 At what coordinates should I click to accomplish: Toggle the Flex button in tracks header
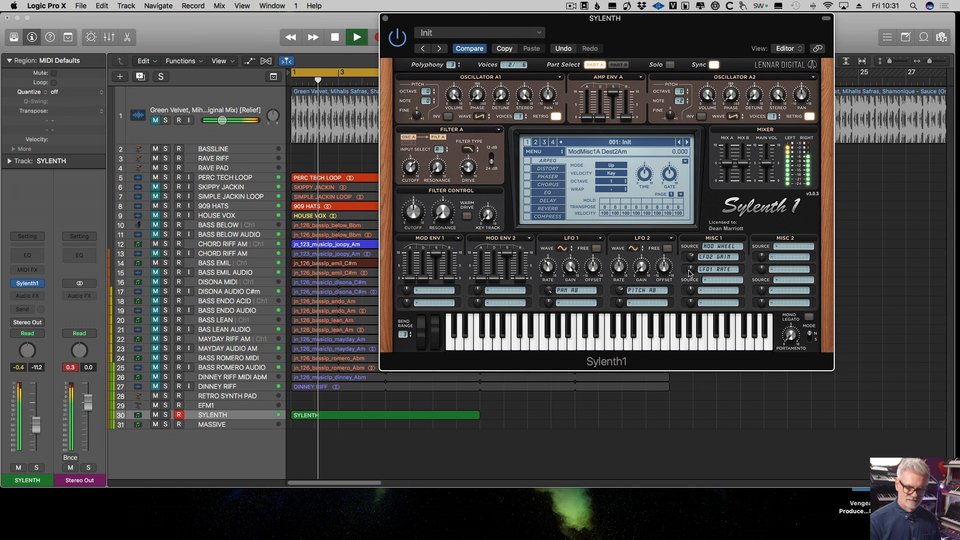pos(266,61)
